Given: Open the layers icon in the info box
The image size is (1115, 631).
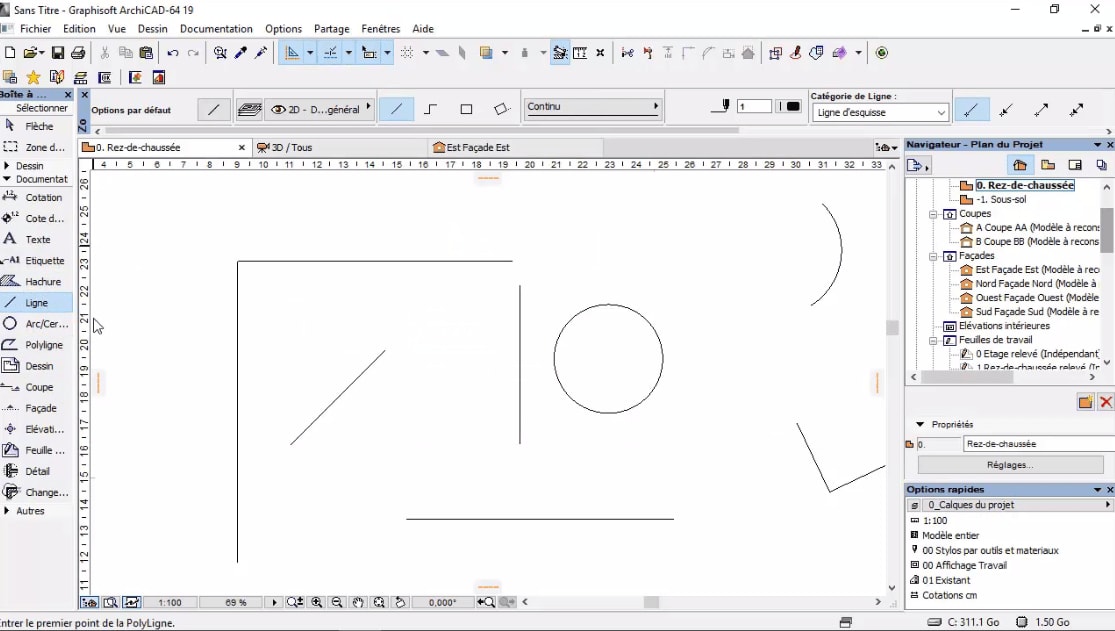Looking at the screenshot, I should point(249,110).
